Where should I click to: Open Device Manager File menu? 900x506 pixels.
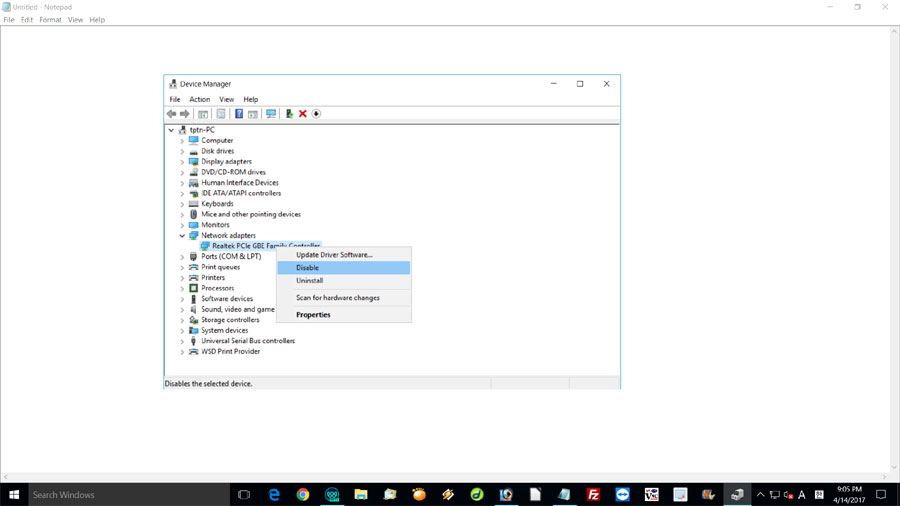pyautogui.click(x=174, y=99)
